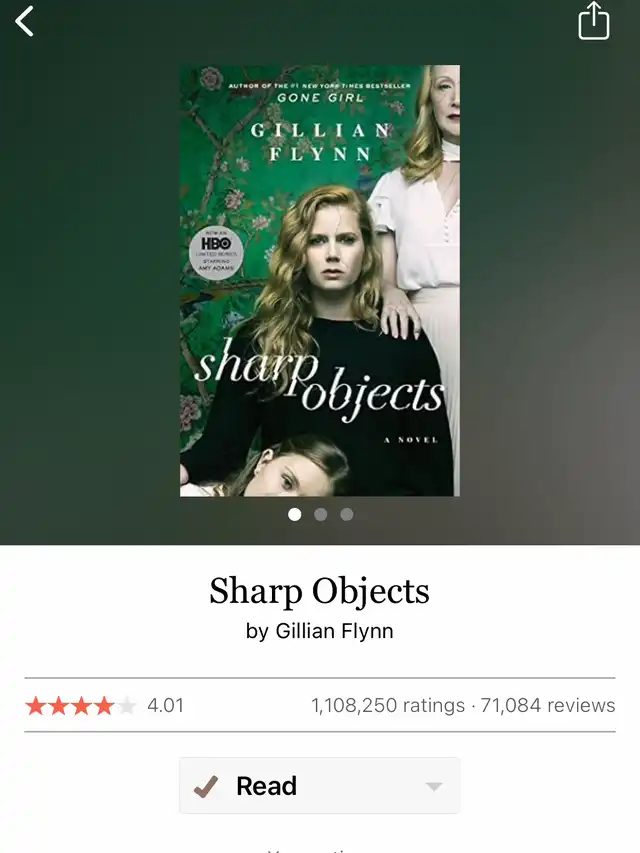The width and height of the screenshot is (640, 853).
Task: Switch to the second cover page dot
Action: pyautogui.click(x=321, y=514)
